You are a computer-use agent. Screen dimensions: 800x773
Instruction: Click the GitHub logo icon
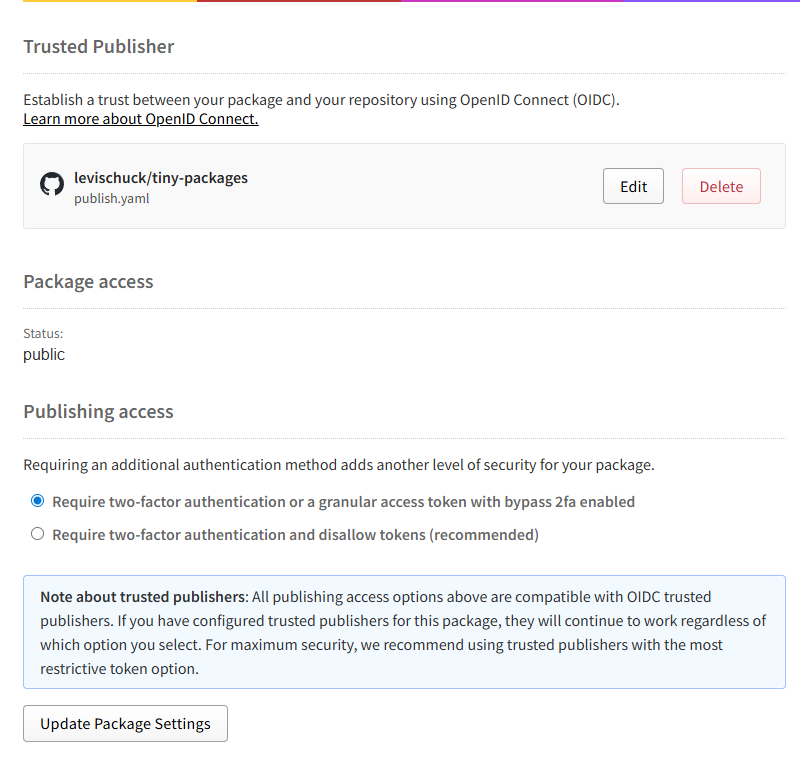tap(51, 186)
